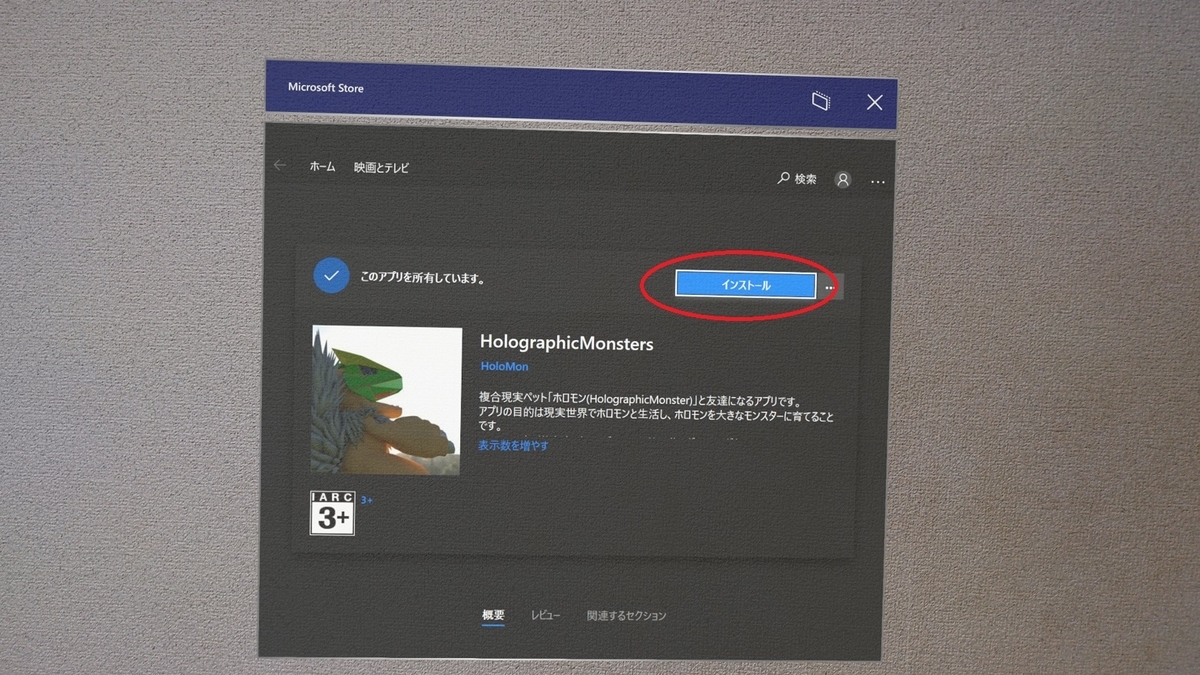Open search (検索) with magnifier icon
The width and height of the screenshot is (1200, 675).
[797, 179]
